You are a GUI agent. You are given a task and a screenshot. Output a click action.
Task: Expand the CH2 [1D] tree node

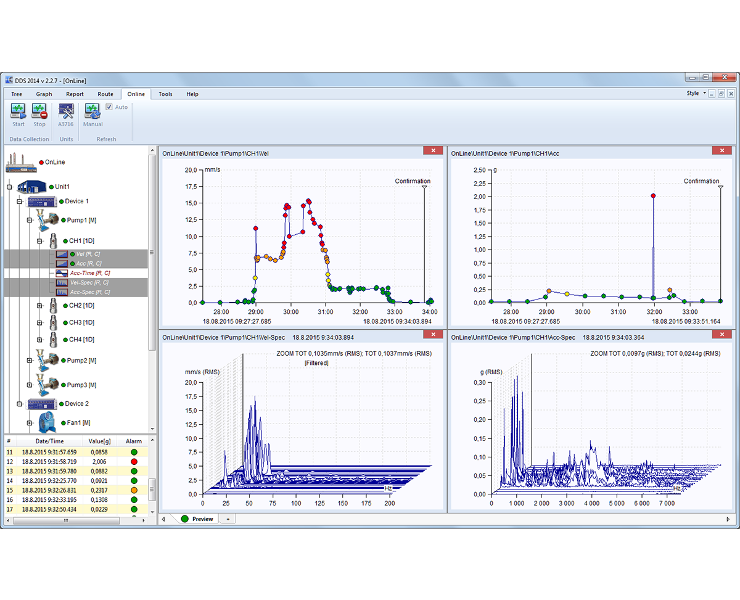40,306
